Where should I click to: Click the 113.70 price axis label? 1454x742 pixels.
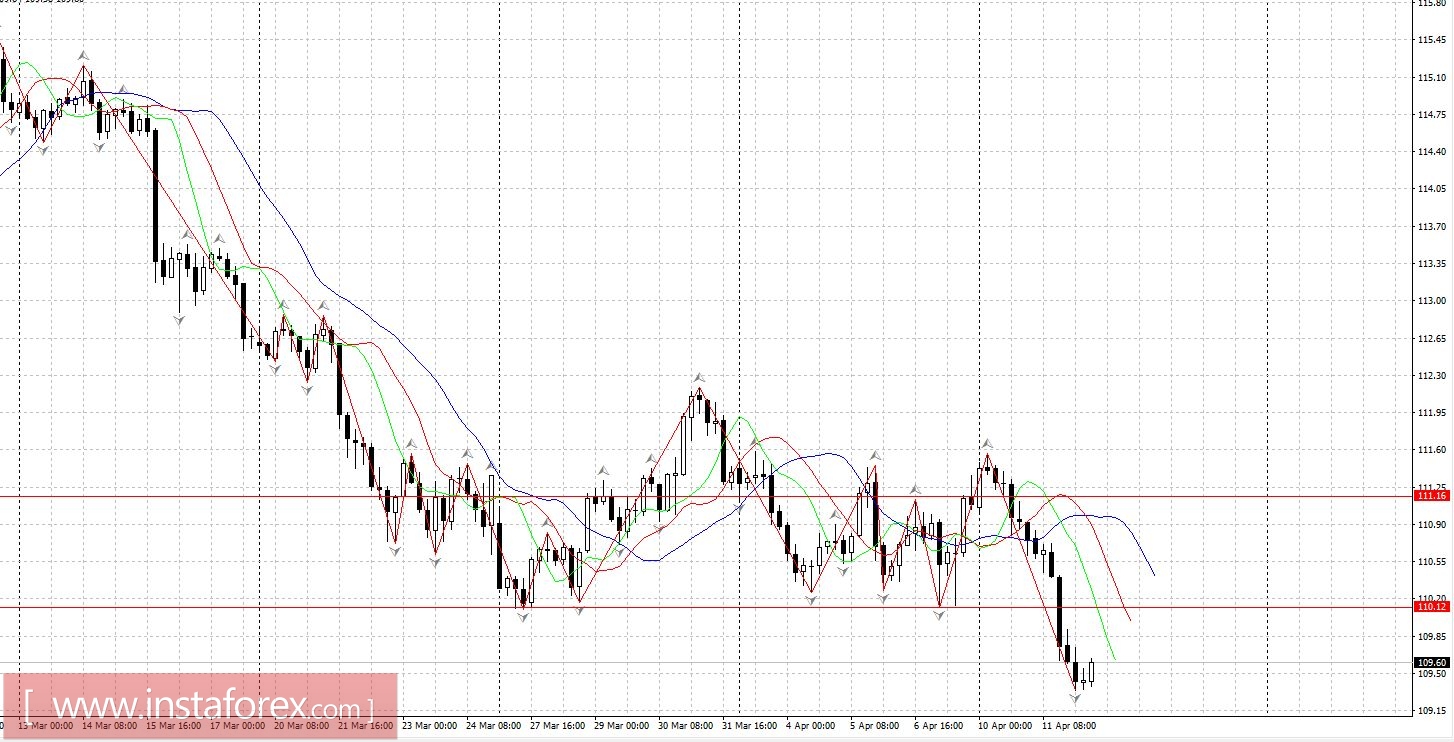pyautogui.click(x=1432, y=227)
